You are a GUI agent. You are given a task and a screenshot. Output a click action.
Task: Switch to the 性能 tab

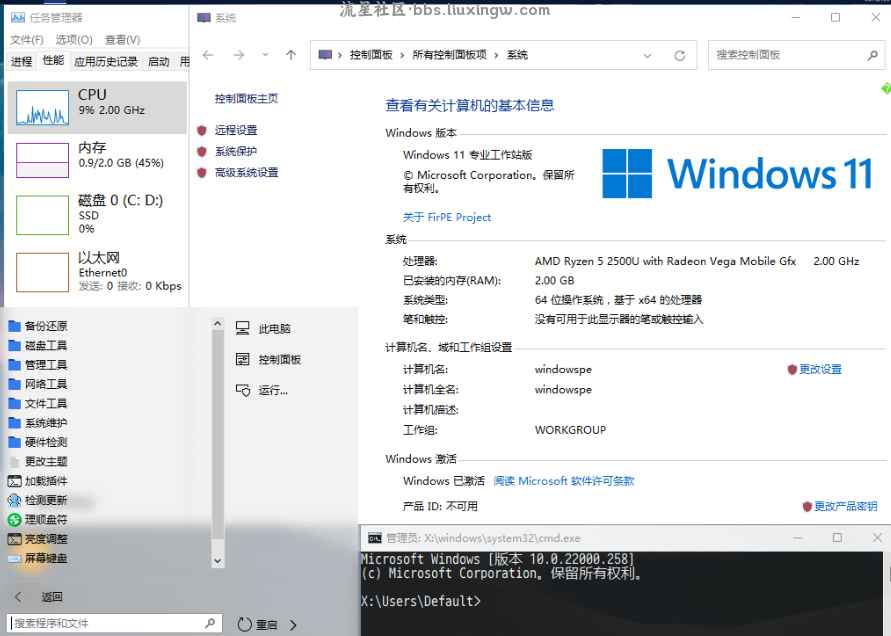tap(53, 60)
